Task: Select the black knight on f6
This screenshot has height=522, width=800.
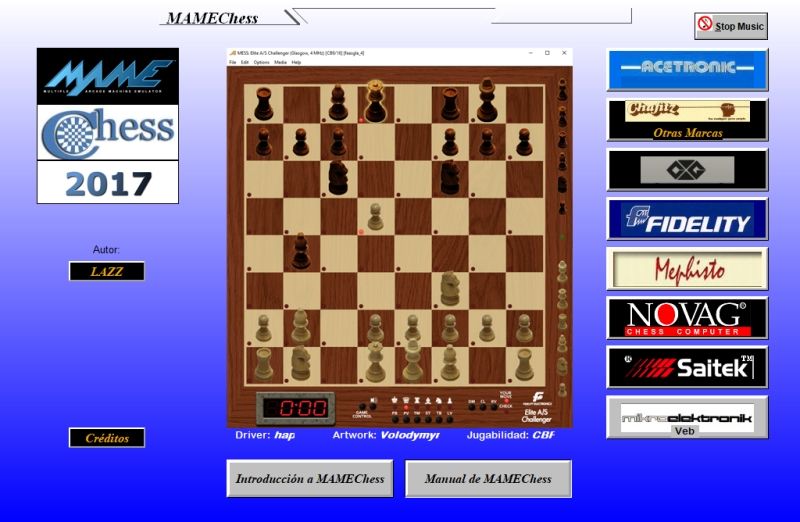Action: point(451,177)
